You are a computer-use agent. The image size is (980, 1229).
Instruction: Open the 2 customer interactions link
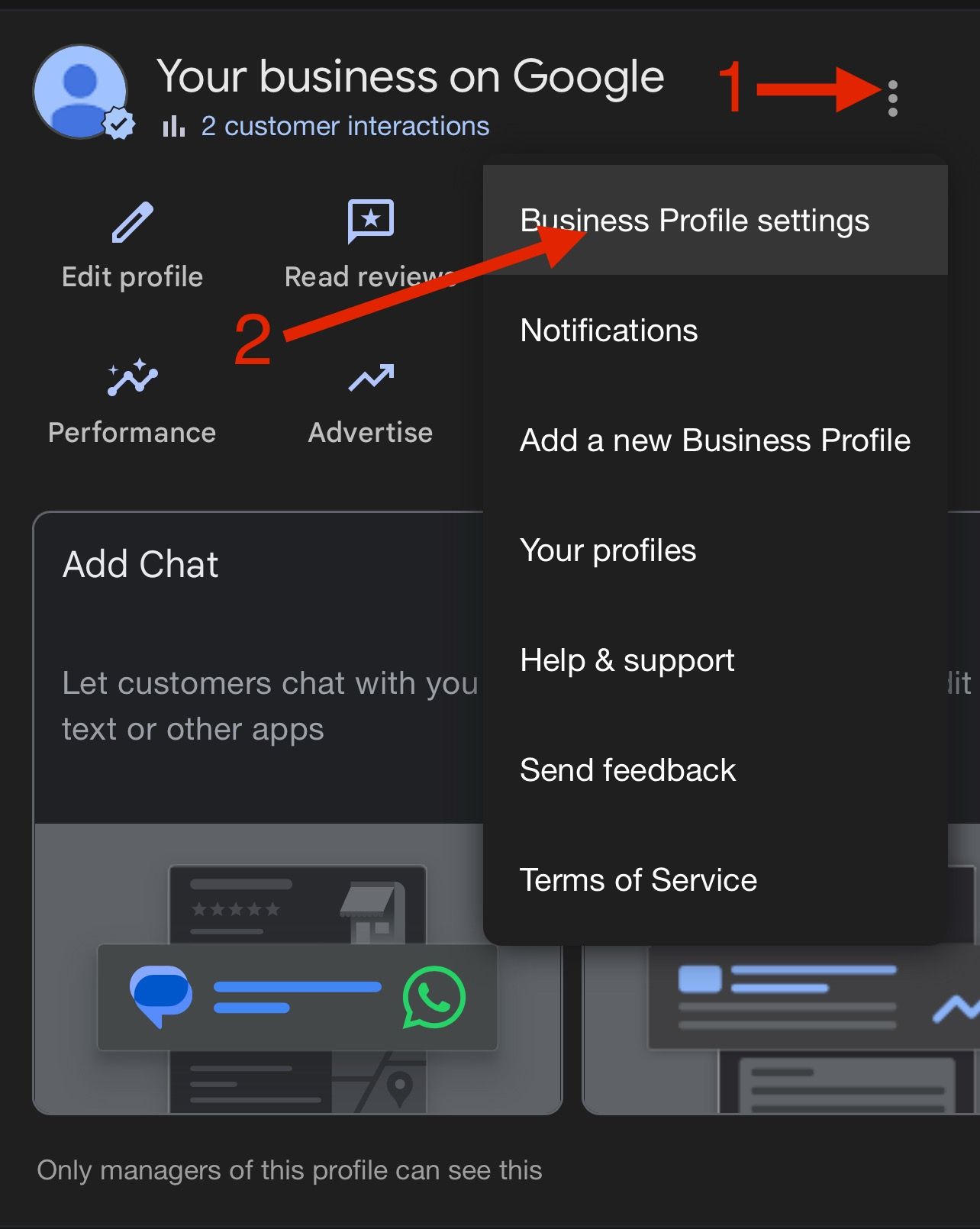pyautogui.click(x=345, y=126)
